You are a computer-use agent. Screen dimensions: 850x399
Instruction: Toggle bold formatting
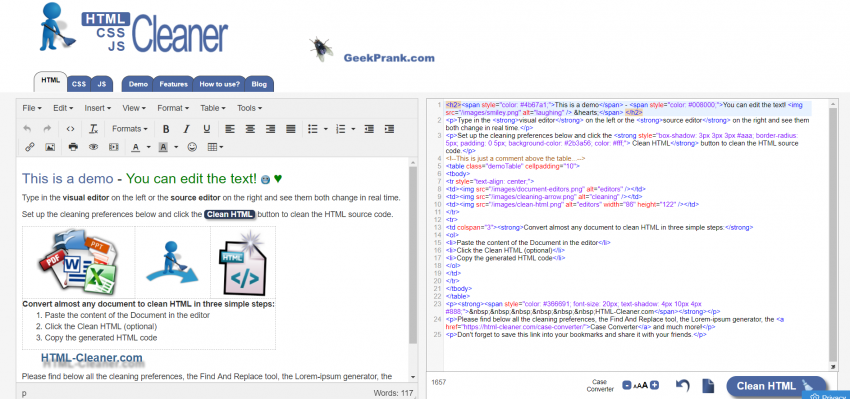(166, 129)
